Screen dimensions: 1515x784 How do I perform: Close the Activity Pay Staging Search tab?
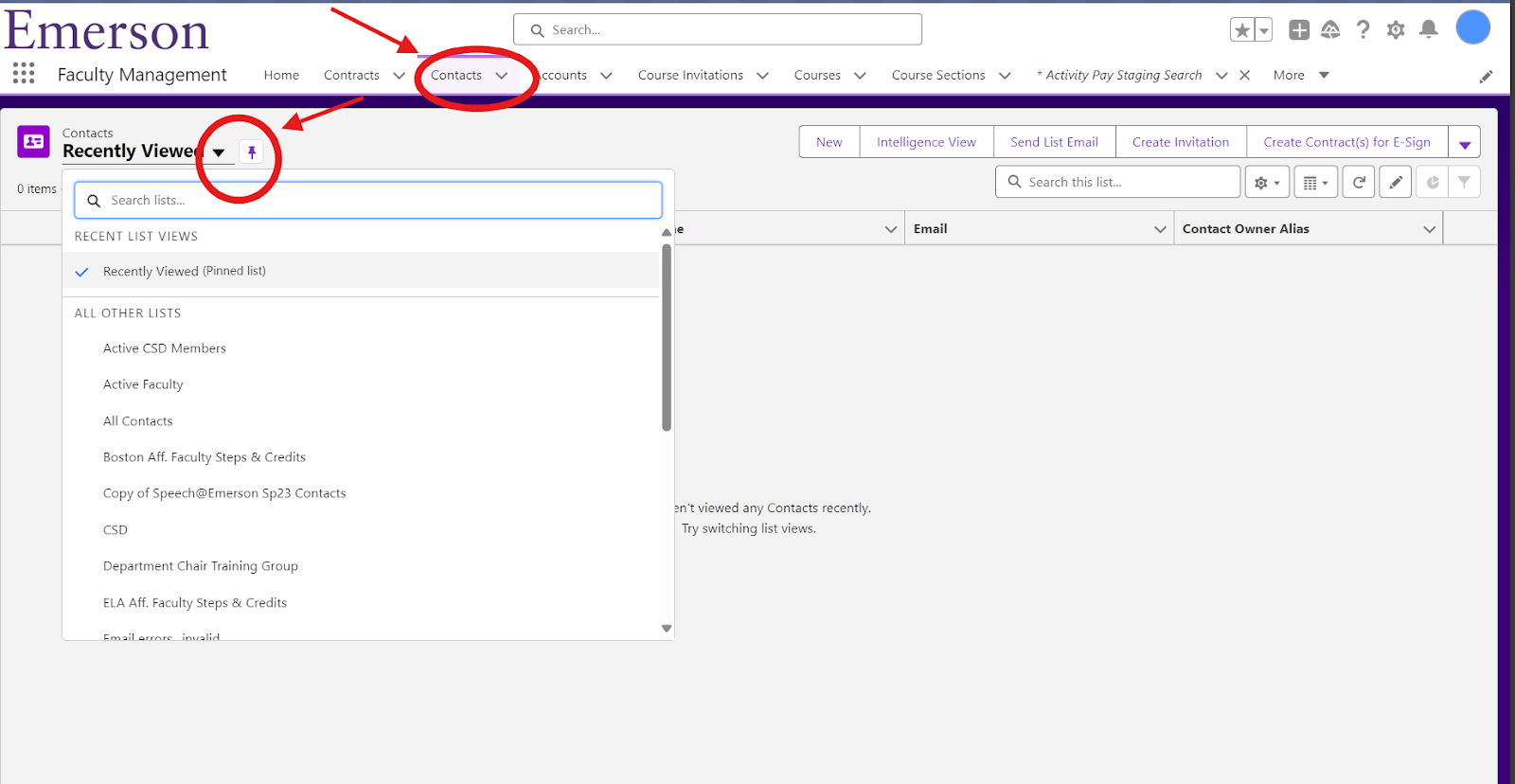(x=1245, y=75)
